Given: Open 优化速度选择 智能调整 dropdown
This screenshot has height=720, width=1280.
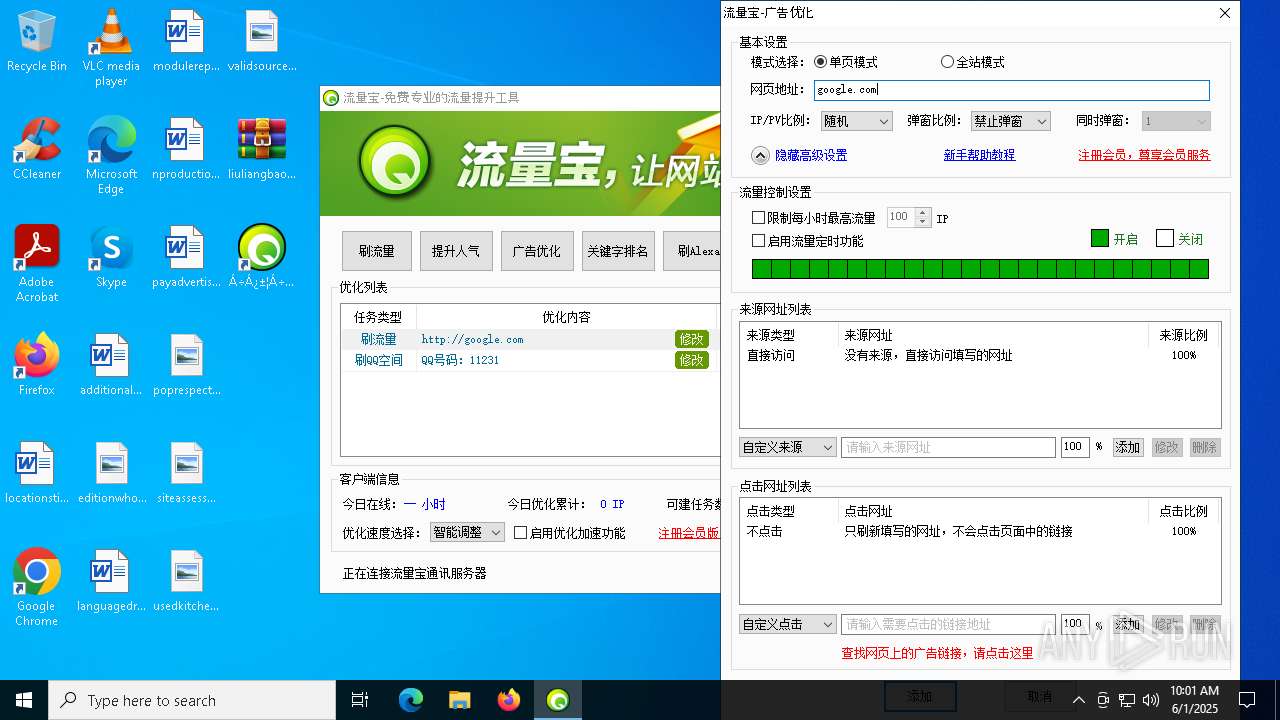Looking at the screenshot, I should click(467, 533).
